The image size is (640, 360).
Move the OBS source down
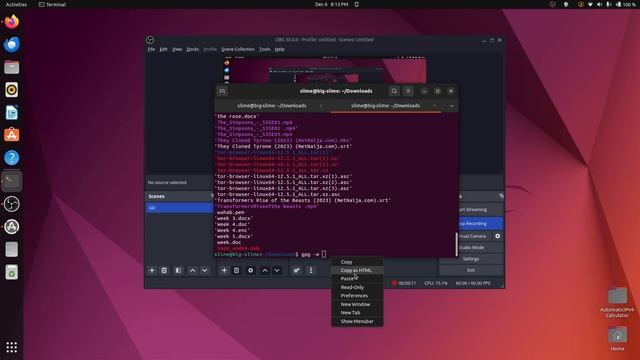pyautogui.click(x=277, y=270)
